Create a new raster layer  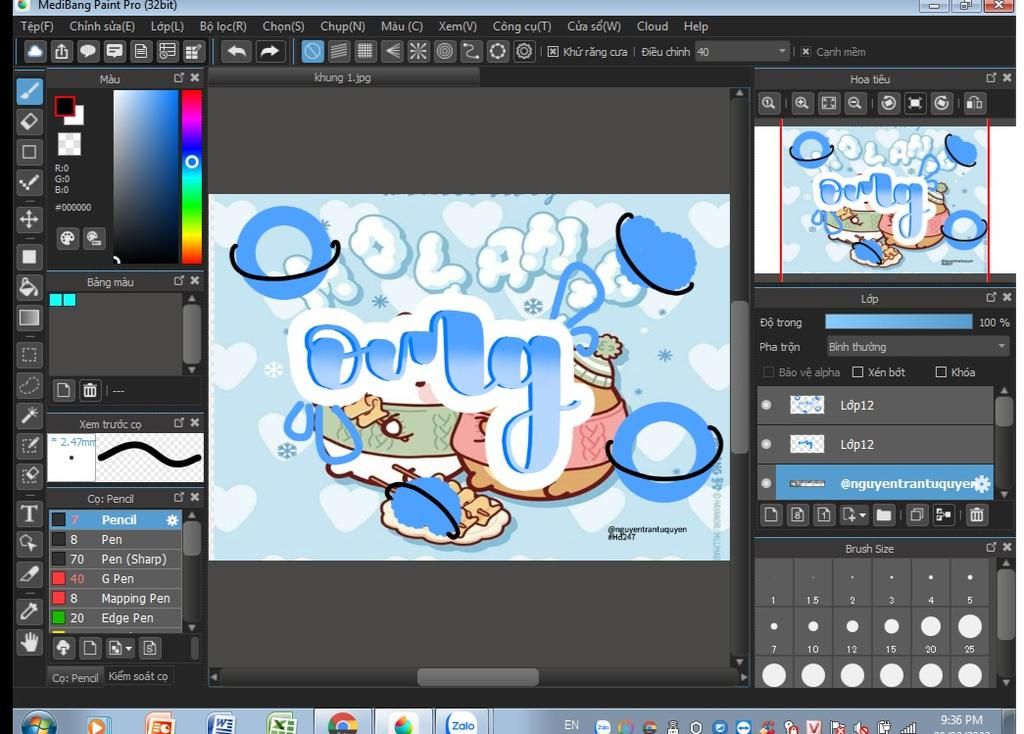pos(771,515)
